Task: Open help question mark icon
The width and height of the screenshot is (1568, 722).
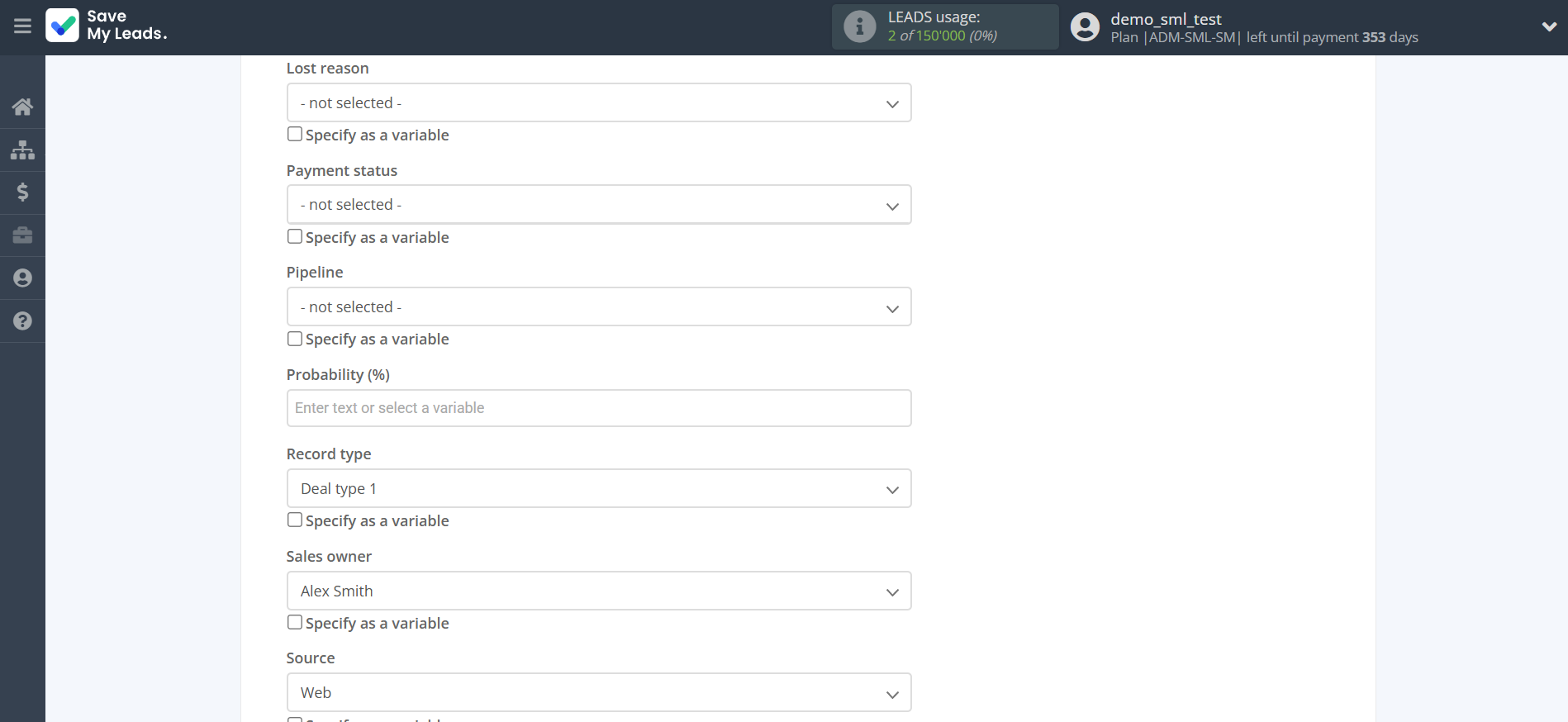Action: 22,321
